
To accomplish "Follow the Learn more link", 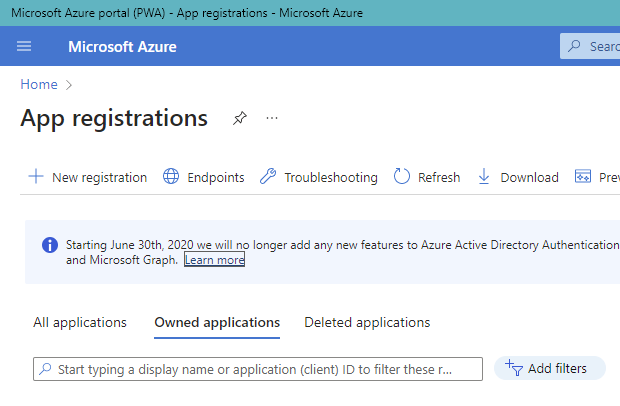I will click(214, 260).
